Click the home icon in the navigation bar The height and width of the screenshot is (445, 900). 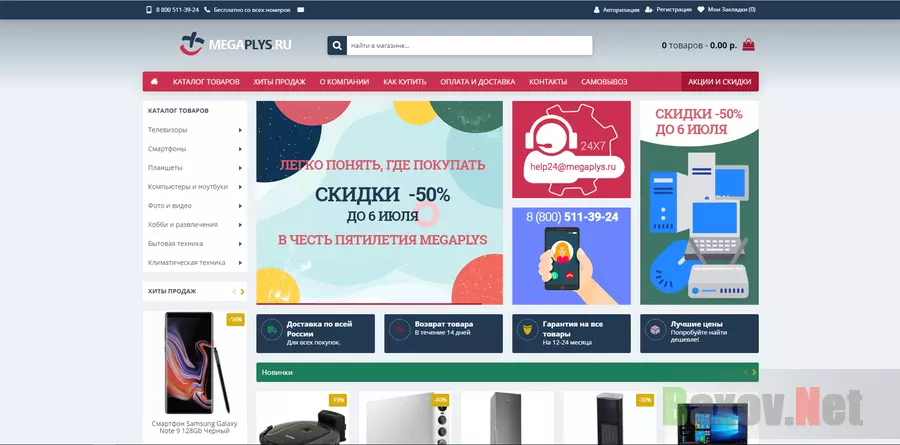(x=154, y=82)
